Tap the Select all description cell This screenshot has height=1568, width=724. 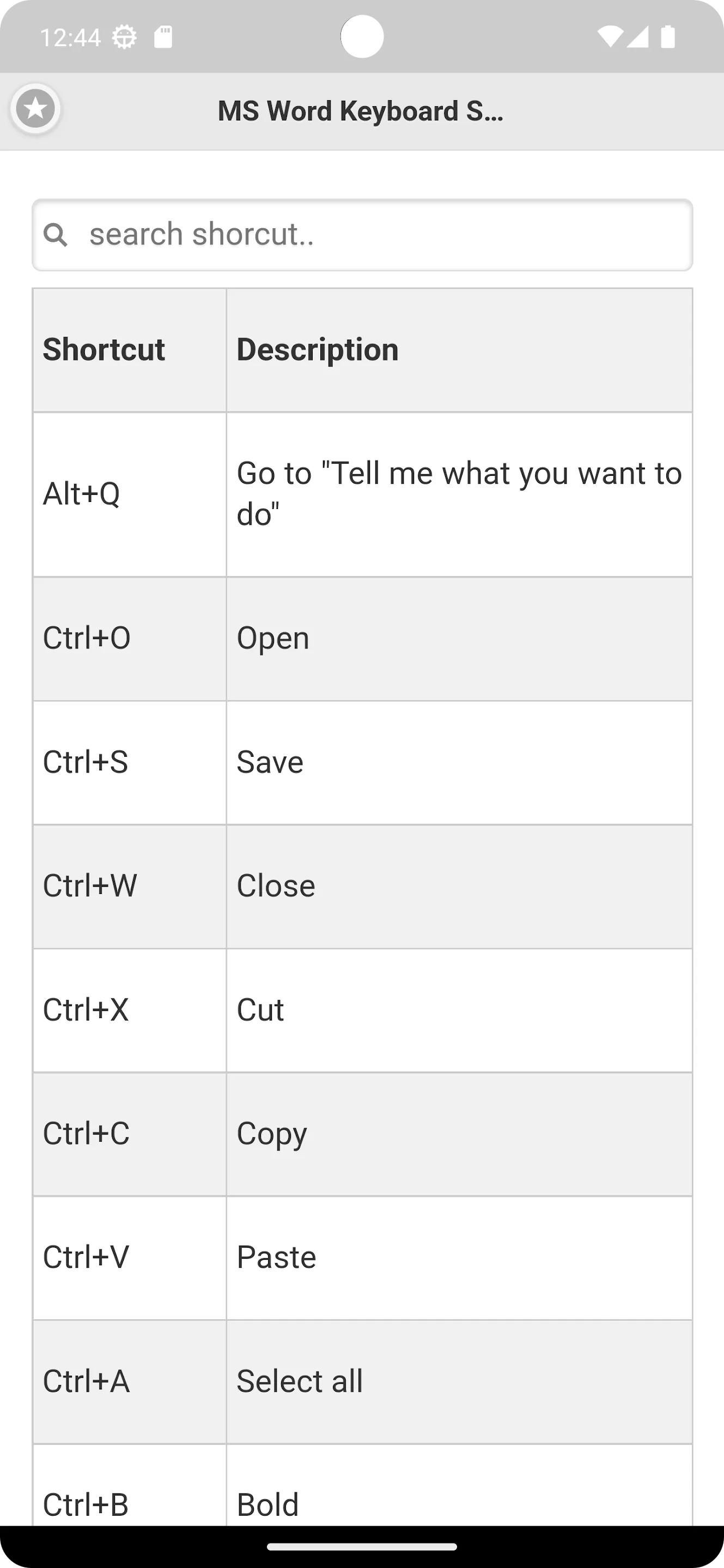459,1382
